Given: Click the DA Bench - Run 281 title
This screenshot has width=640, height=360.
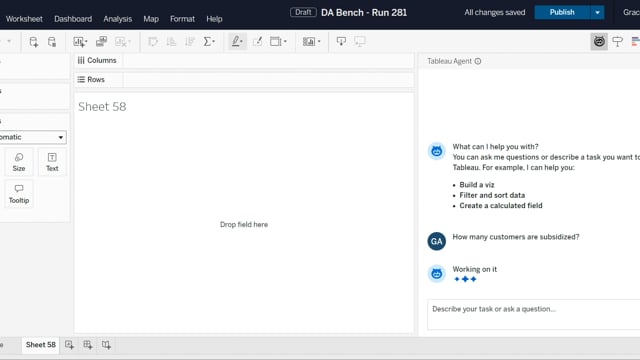Looking at the screenshot, I should click(364, 13).
